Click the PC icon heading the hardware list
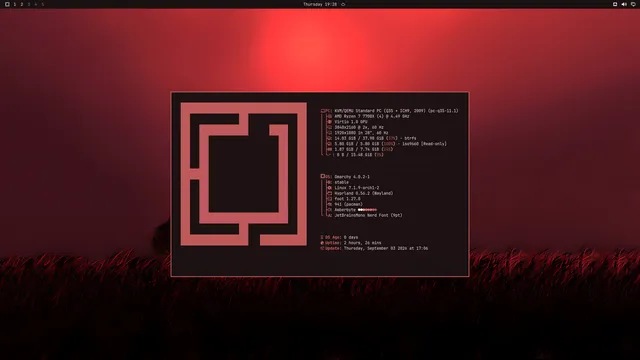 tap(323, 111)
